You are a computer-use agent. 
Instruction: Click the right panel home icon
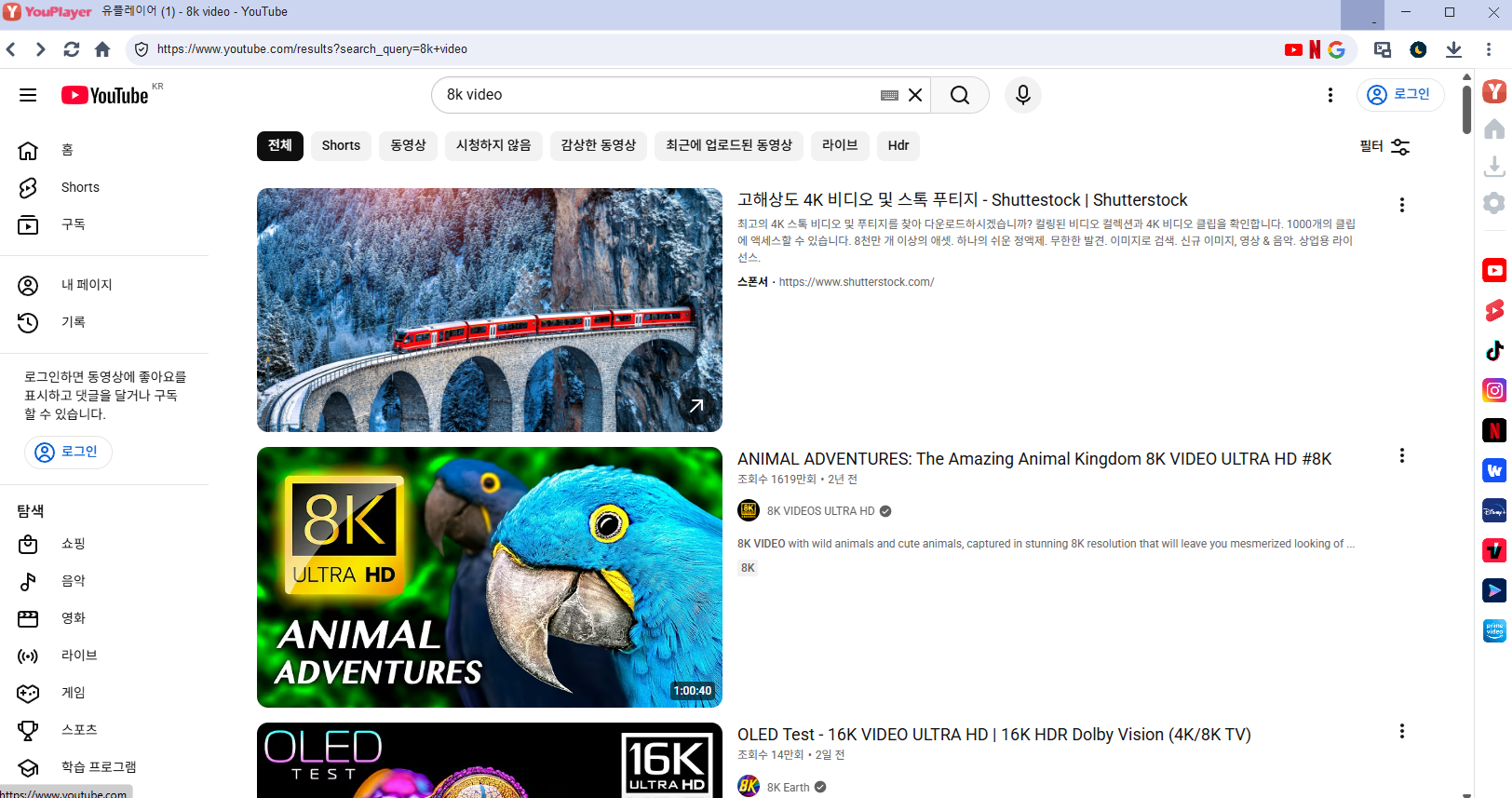point(1494,129)
